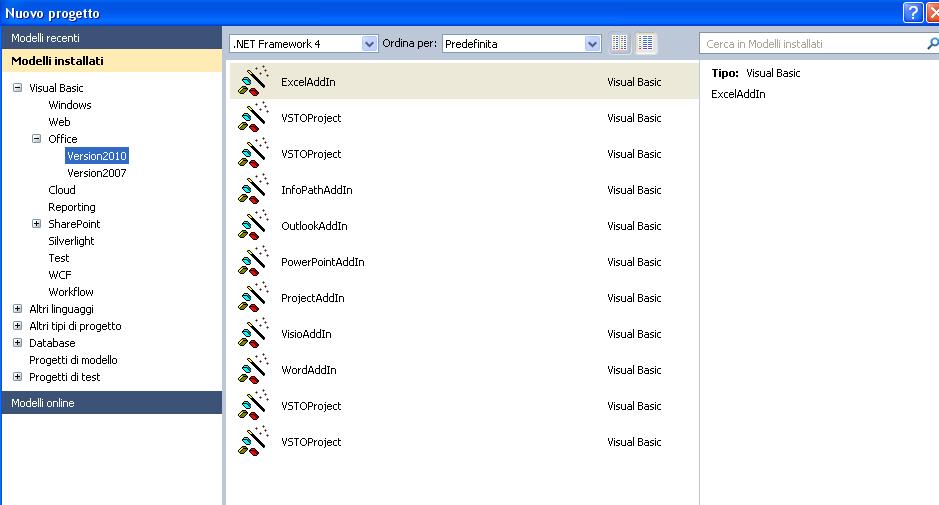The height and width of the screenshot is (505, 939).
Task: Select the WordAddIn template name
Action: point(308,370)
